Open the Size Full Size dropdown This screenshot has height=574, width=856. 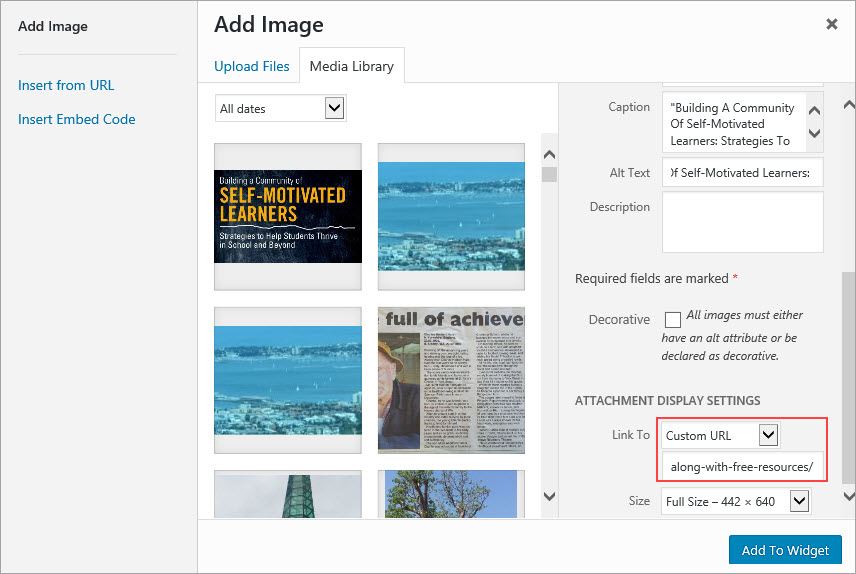coord(736,501)
